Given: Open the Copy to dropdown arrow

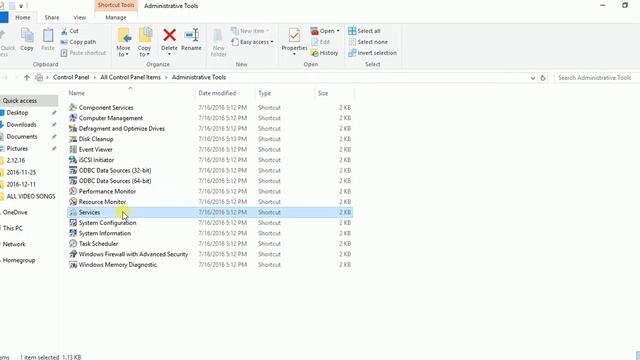Looking at the screenshot, I should 148,55.
